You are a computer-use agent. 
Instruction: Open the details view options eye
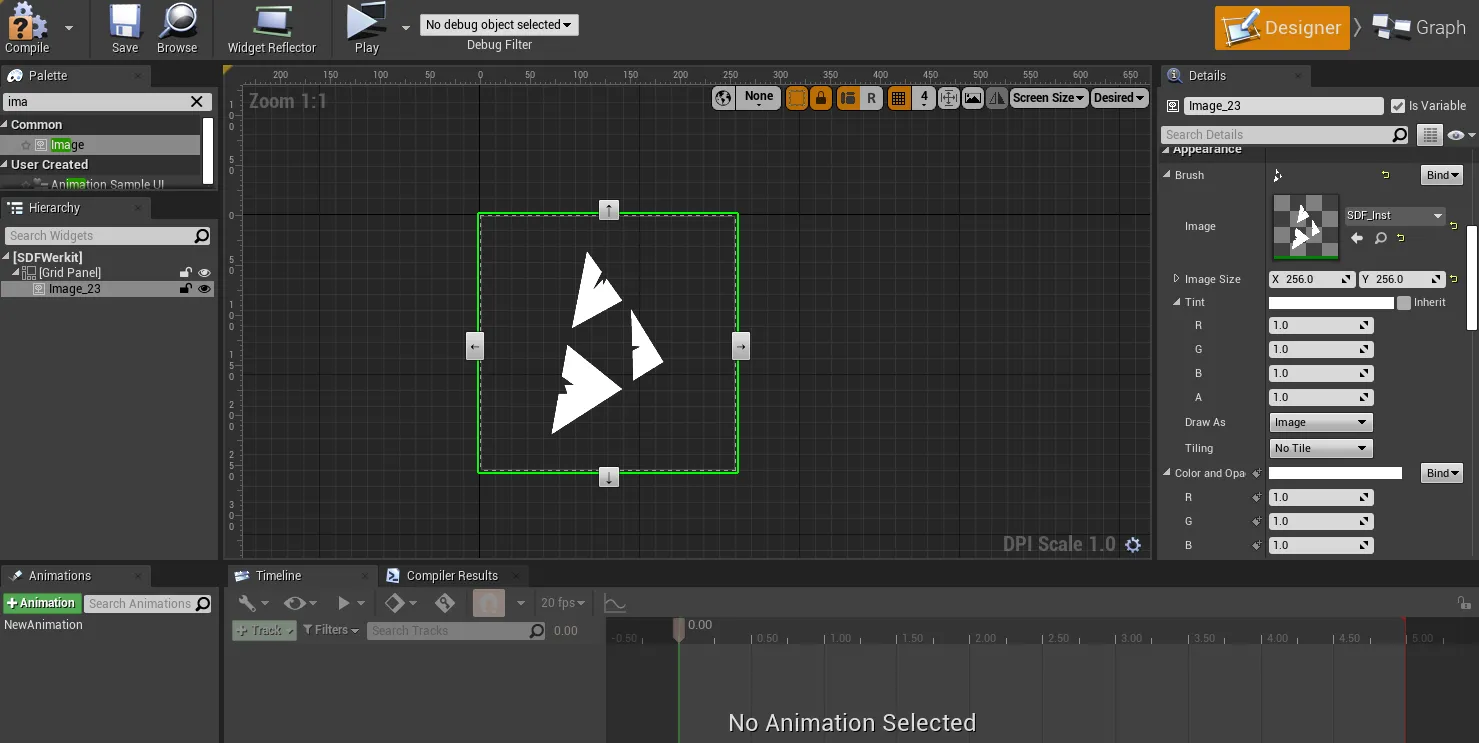click(x=1460, y=135)
